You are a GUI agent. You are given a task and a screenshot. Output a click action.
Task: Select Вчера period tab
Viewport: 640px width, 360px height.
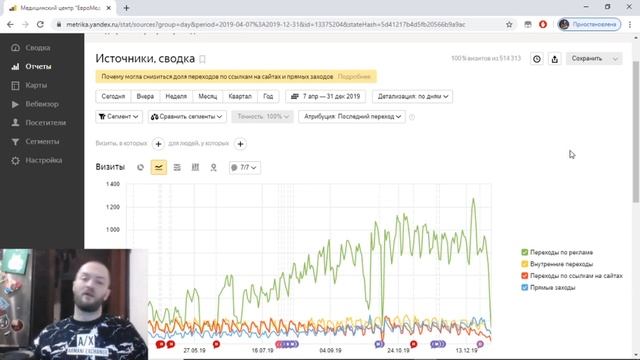(x=145, y=97)
